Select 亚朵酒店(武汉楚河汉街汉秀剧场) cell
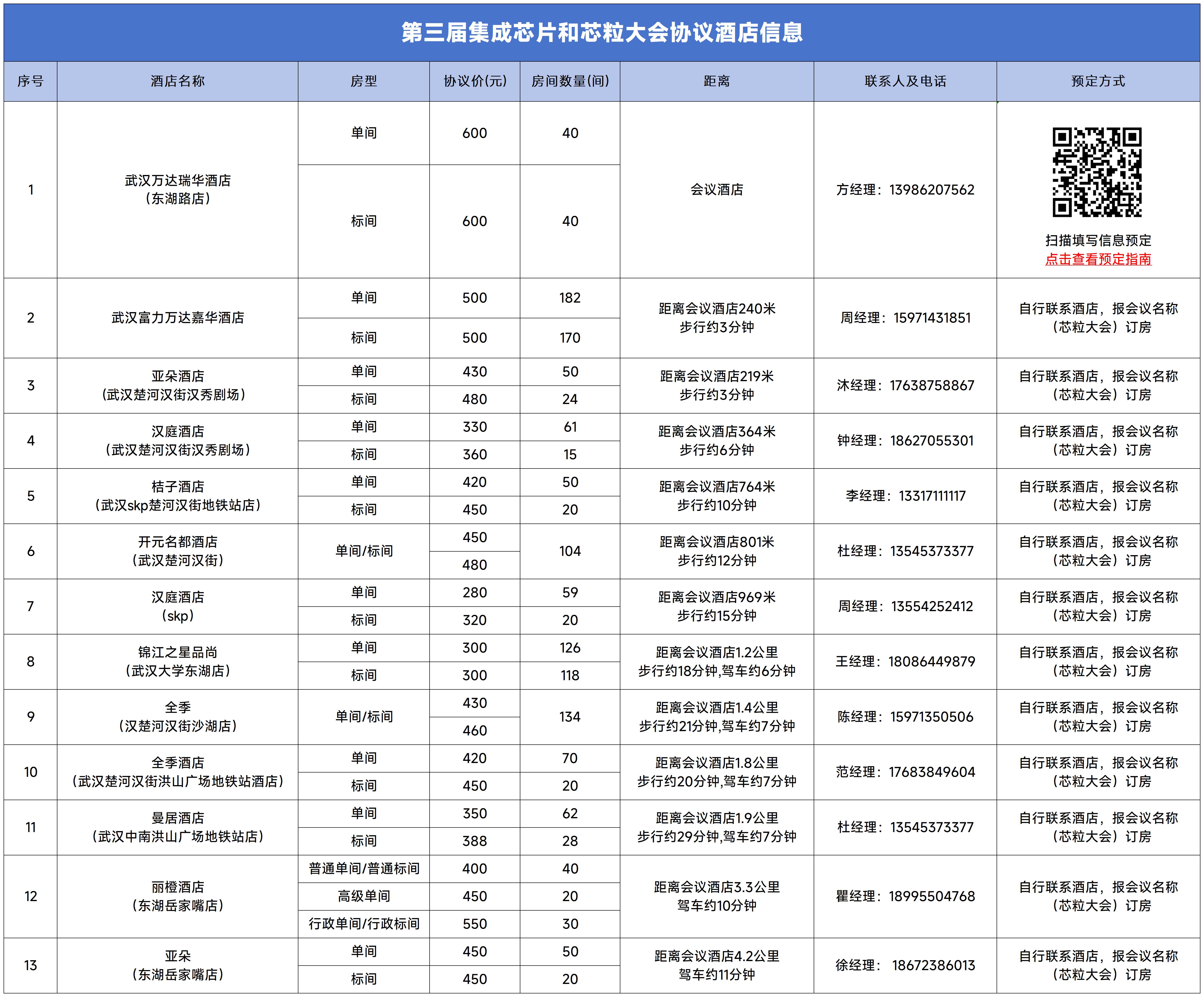1204x997 pixels. (178, 386)
